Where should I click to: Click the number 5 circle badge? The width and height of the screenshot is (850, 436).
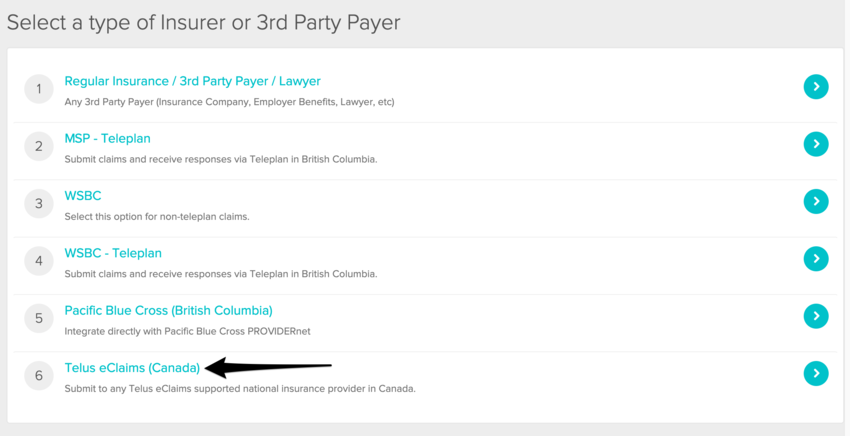point(39,318)
